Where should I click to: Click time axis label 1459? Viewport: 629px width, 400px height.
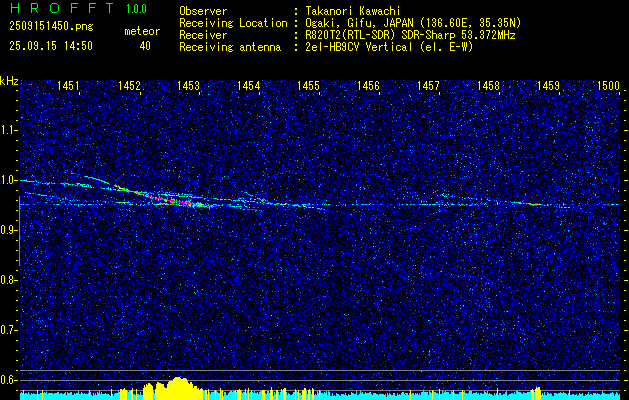[548, 85]
